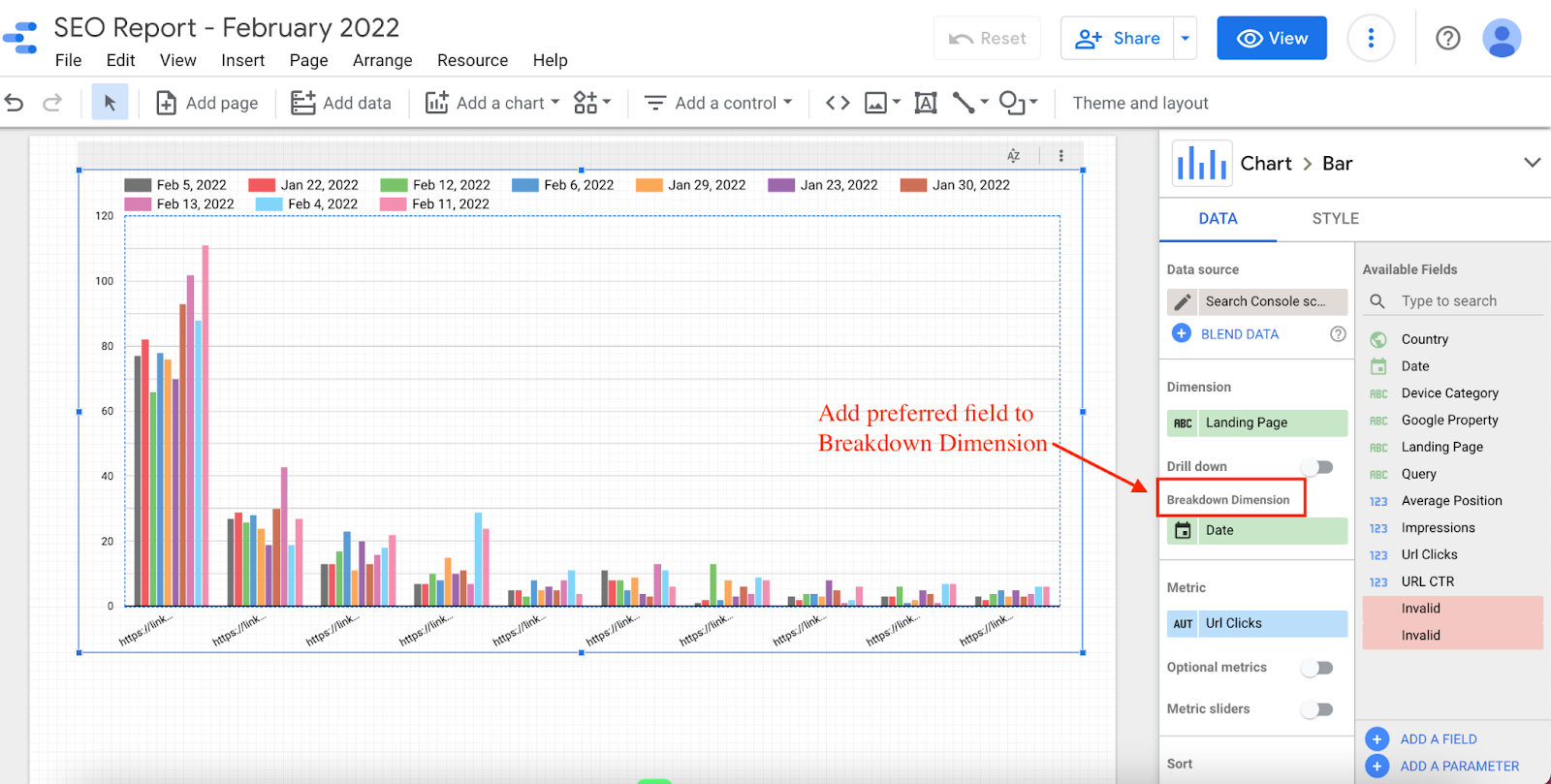Open the Resource menu

[x=472, y=60]
